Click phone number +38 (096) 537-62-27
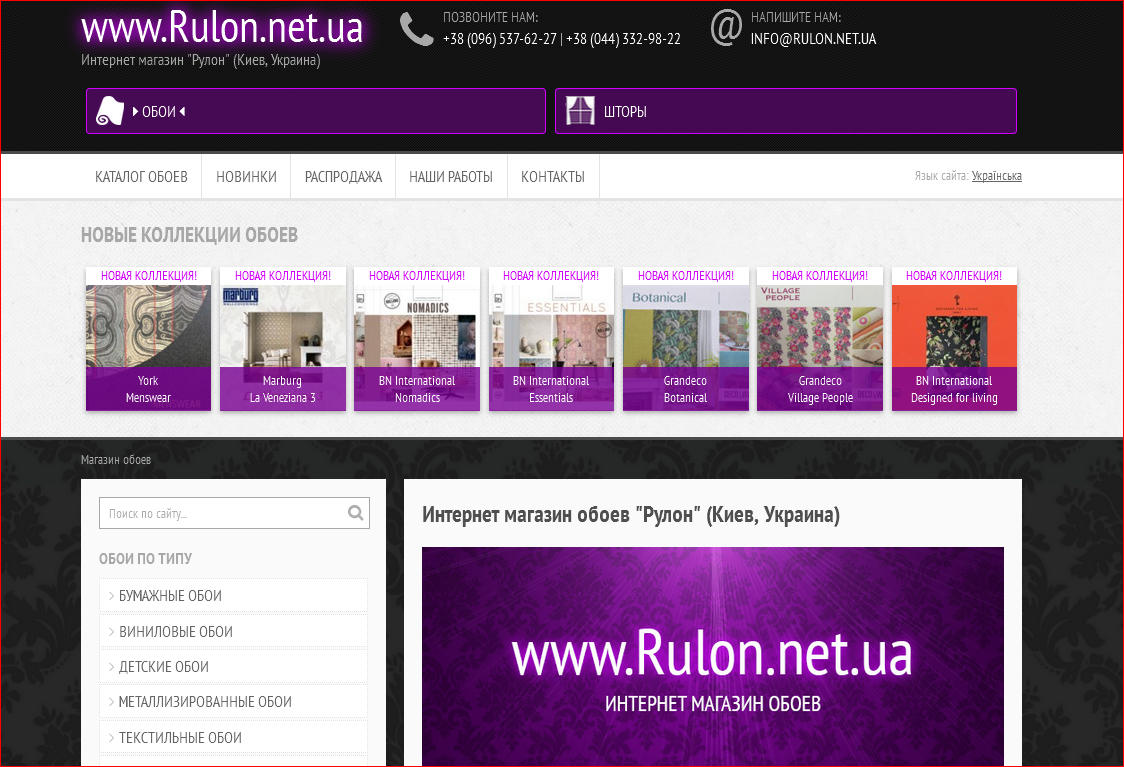This screenshot has height=767, width=1124. 500,39
